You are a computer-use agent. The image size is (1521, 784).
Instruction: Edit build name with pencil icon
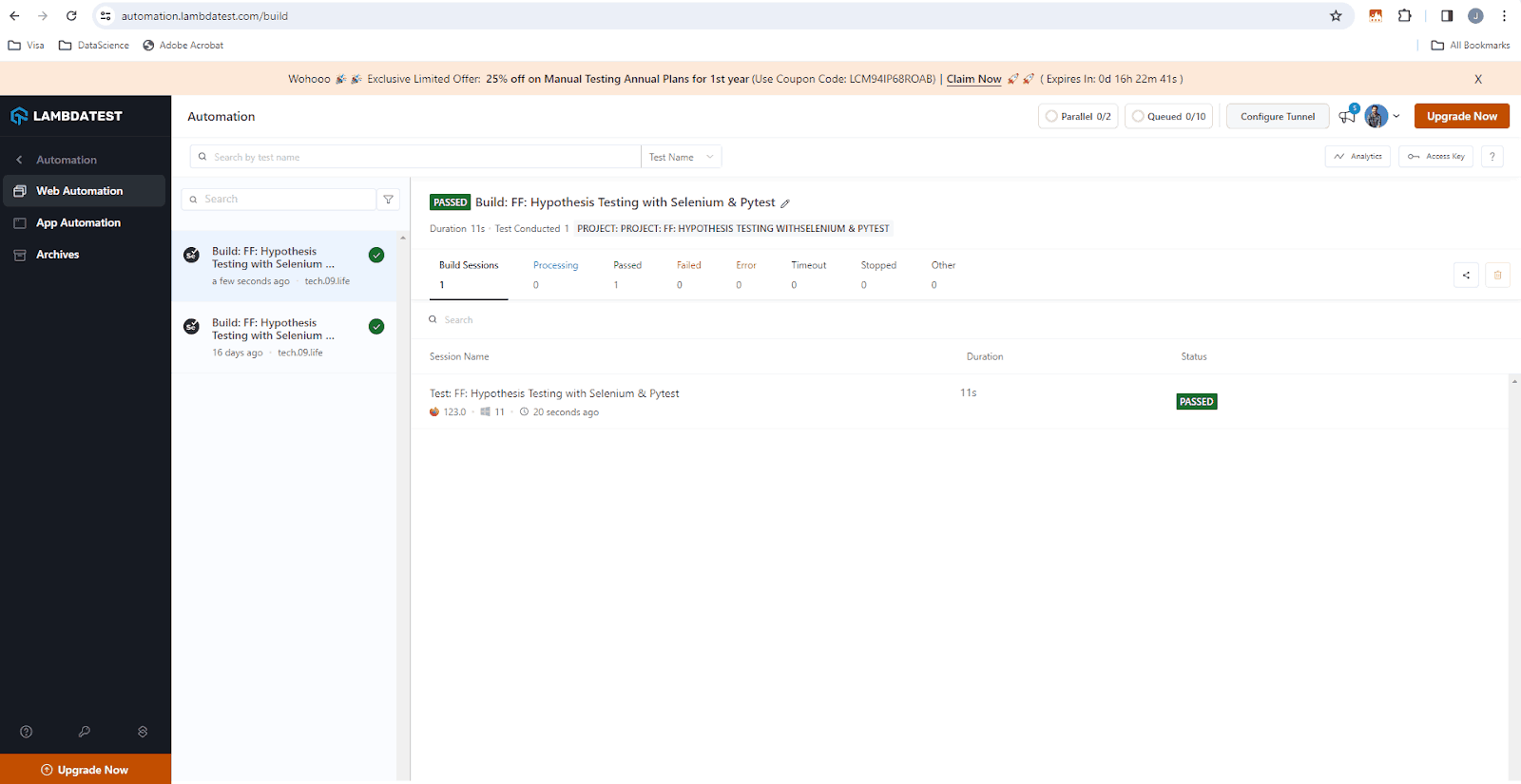coord(785,203)
